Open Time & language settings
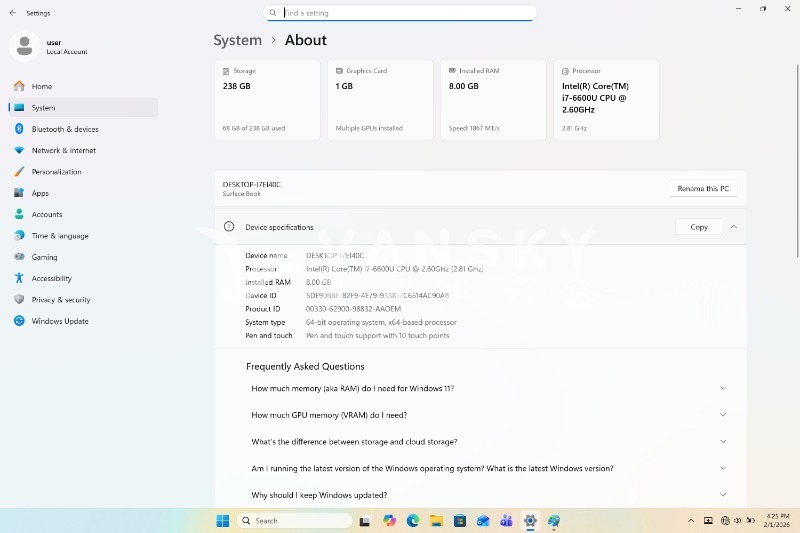 (x=83, y=236)
